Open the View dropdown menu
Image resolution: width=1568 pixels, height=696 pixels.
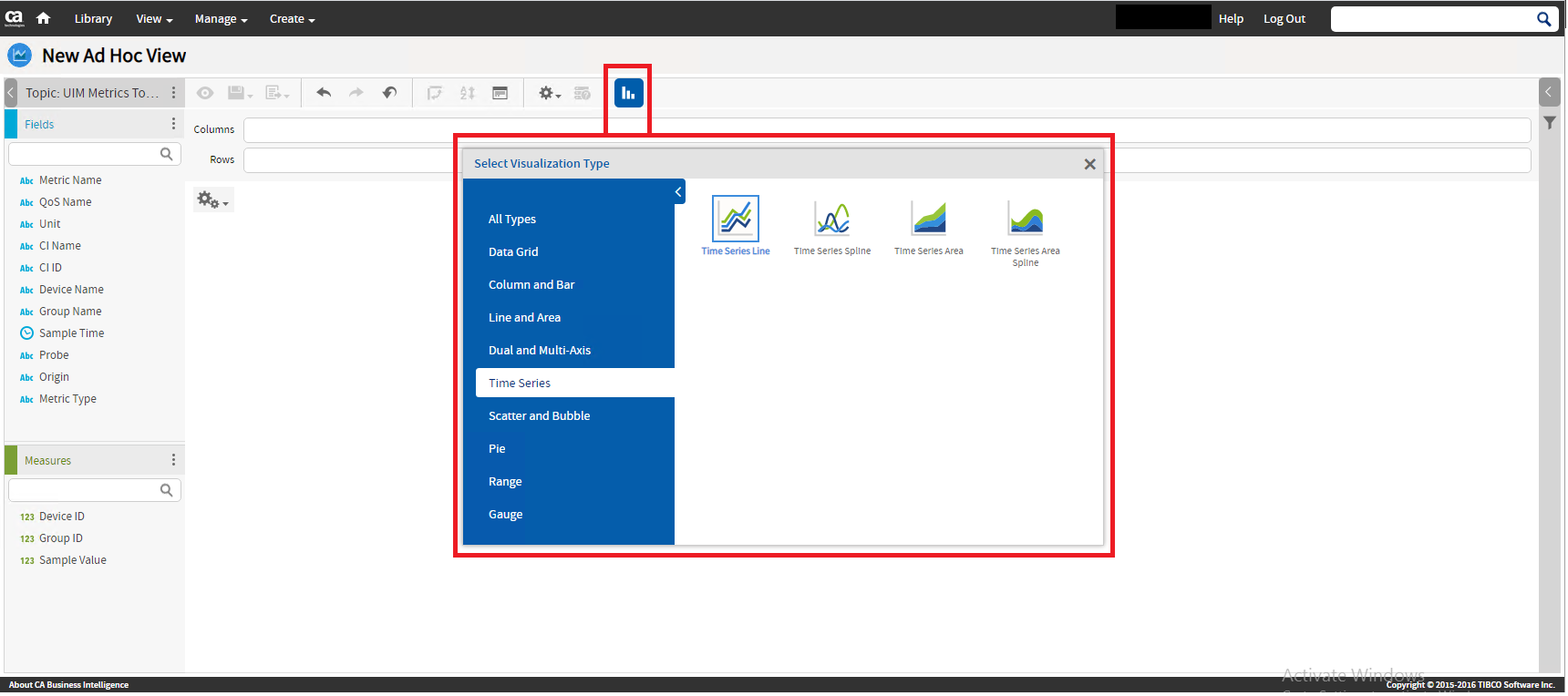pyautogui.click(x=153, y=19)
